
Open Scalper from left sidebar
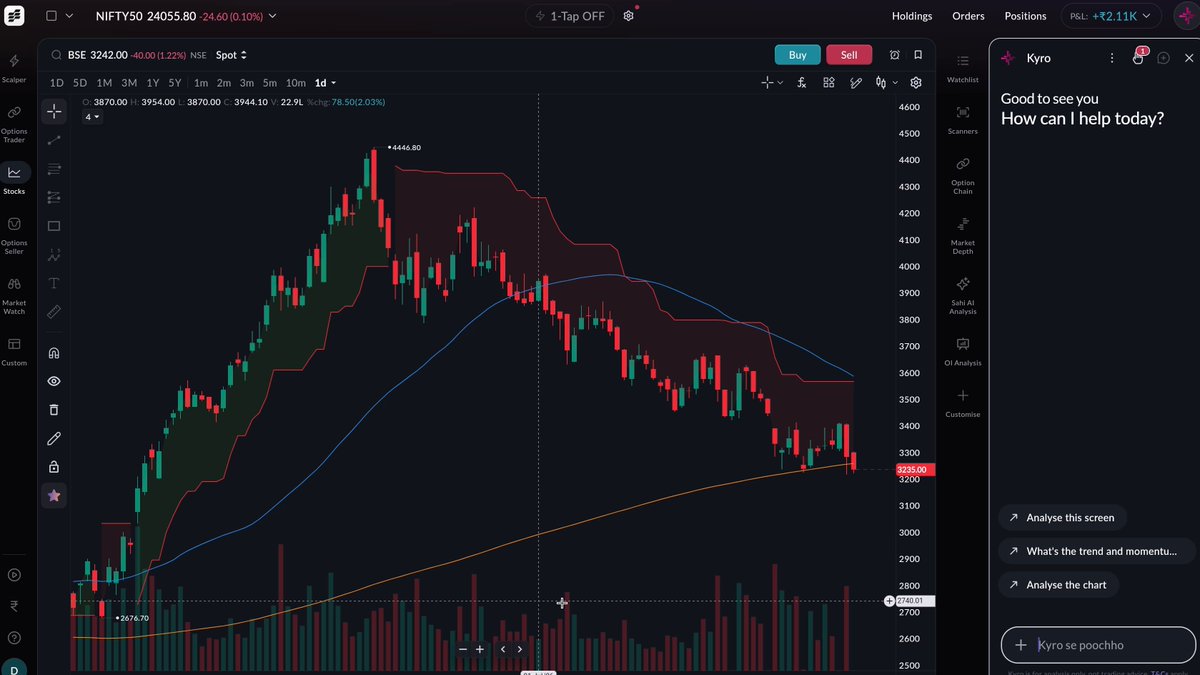[x=14, y=68]
